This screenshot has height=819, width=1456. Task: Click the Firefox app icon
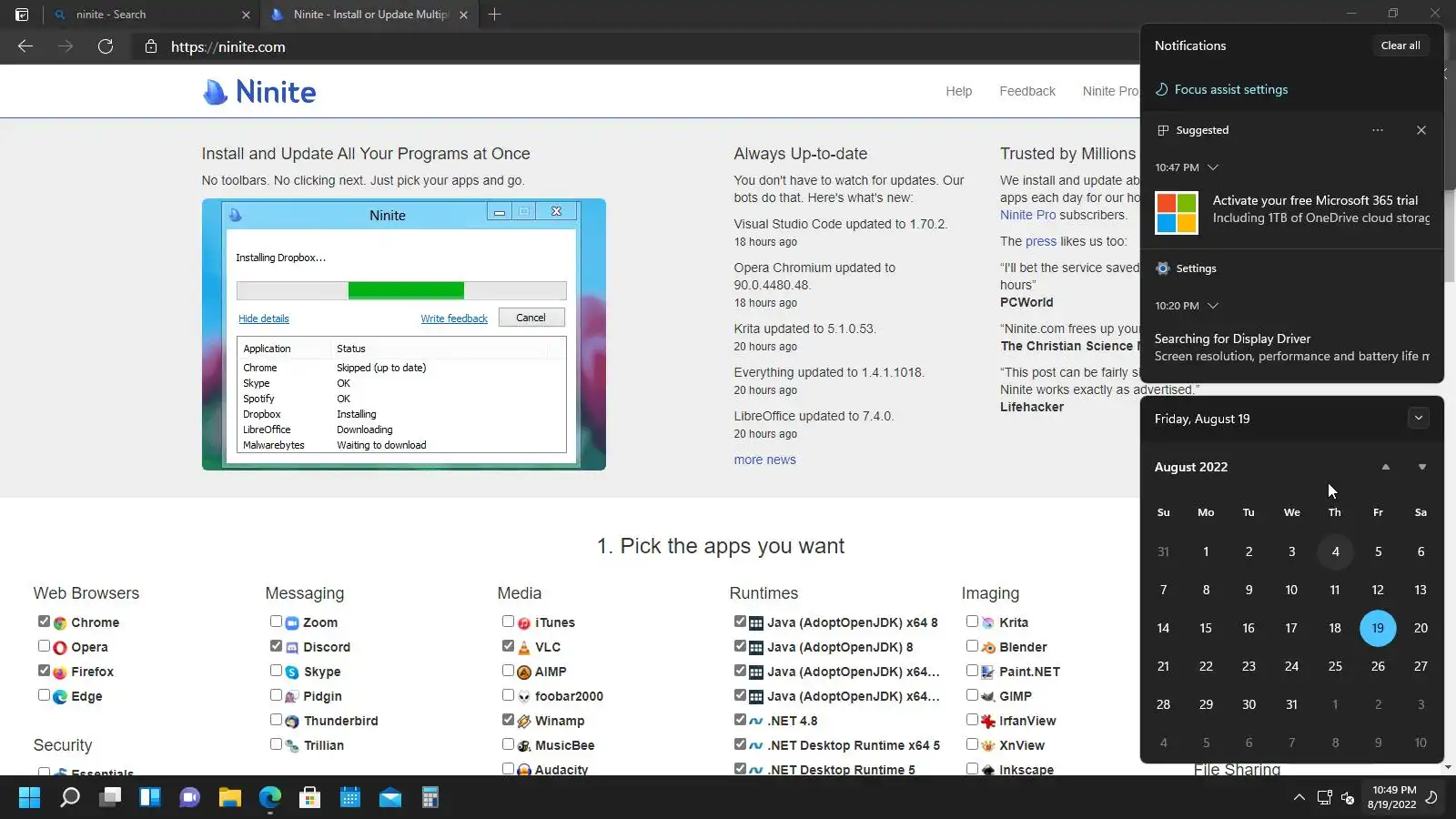coord(60,672)
